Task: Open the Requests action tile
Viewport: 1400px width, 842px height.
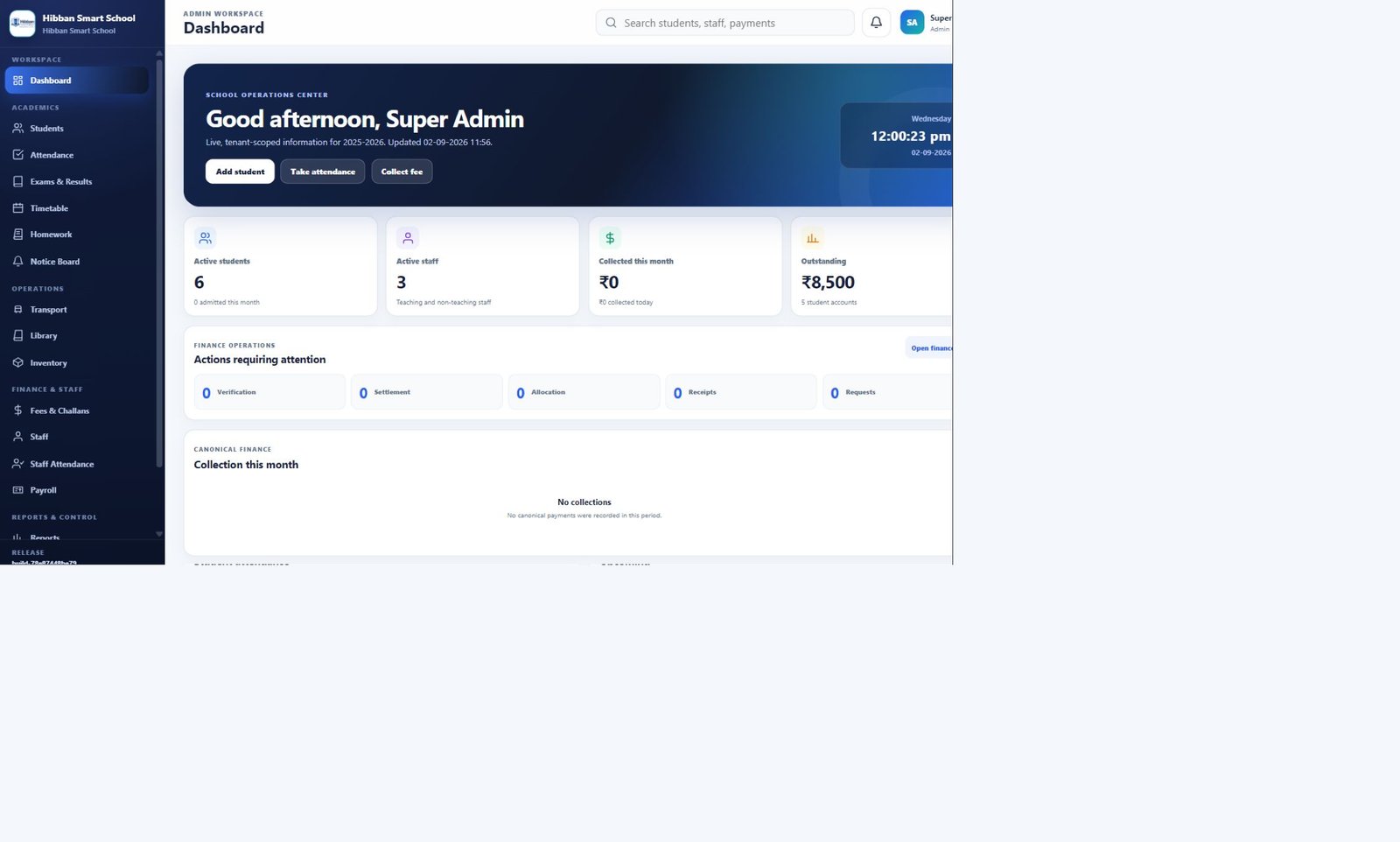Action: click(x=887, y=392)
